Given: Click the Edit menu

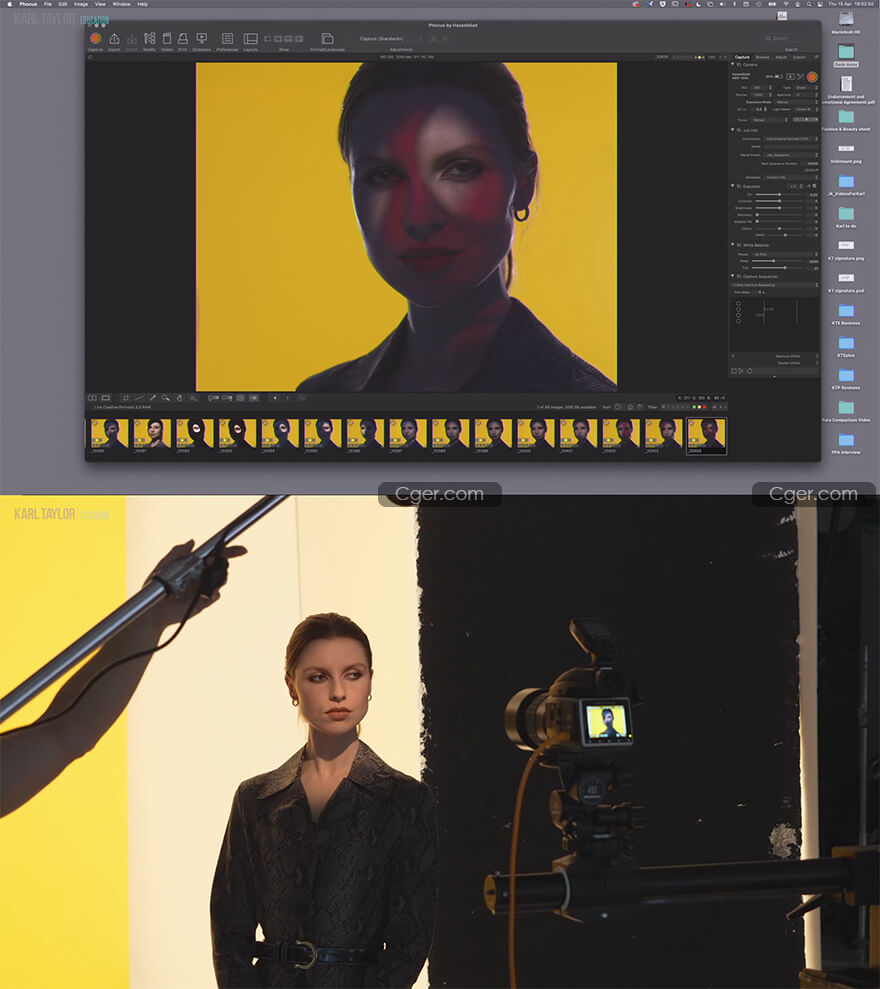Looking at the screenshot, I should [x=63, y=4].
